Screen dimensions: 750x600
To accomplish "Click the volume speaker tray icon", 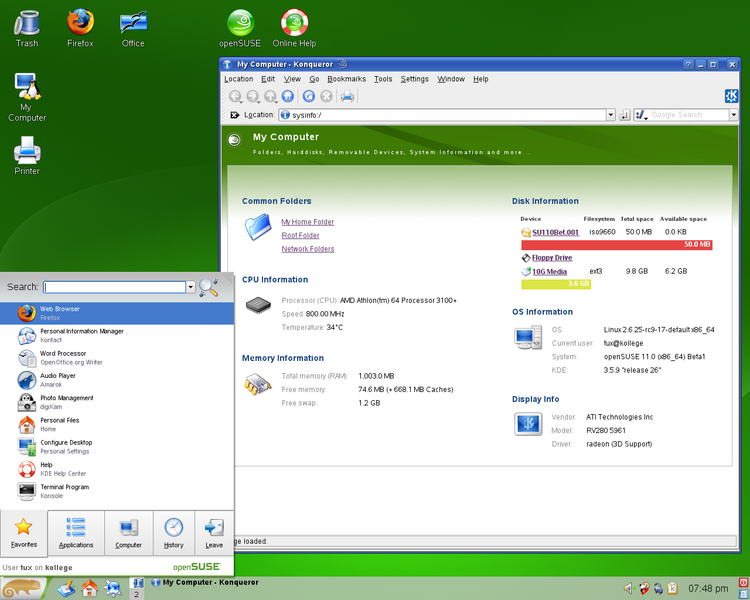I will click(x=628, y=588).
